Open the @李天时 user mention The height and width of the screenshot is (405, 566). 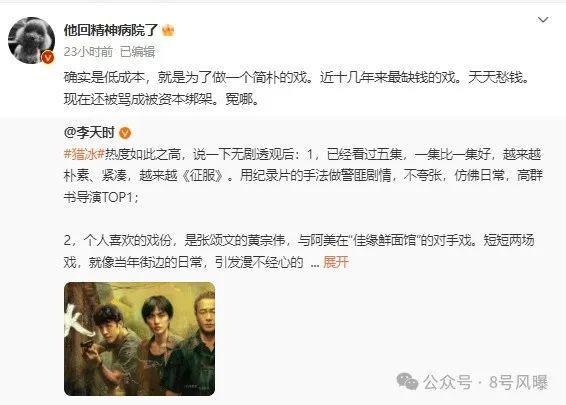[89, 133]
